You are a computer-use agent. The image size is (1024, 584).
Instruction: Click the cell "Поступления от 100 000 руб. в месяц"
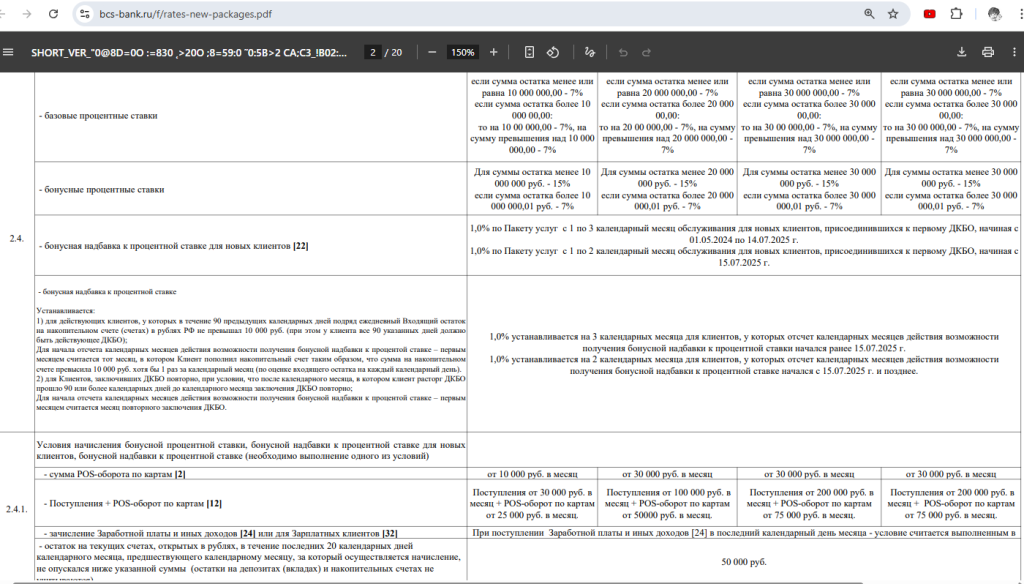tap(667, 504)
